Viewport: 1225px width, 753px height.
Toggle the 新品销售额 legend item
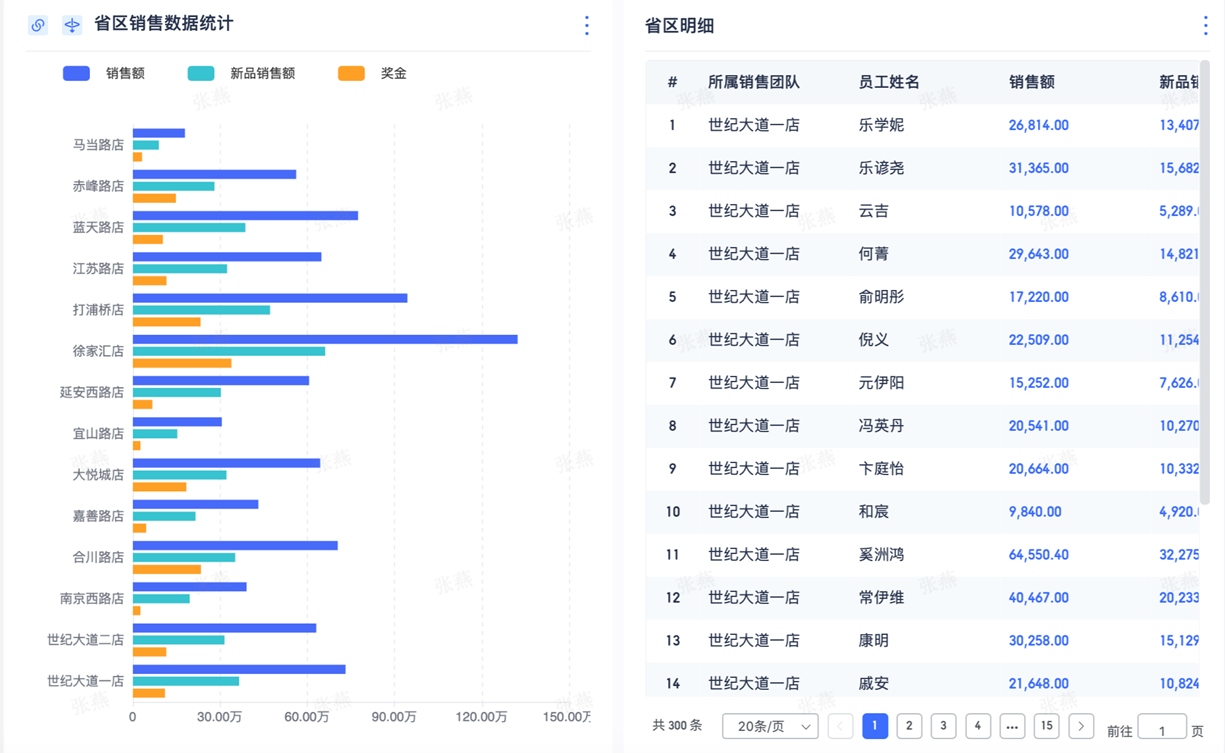click(241, 73)
